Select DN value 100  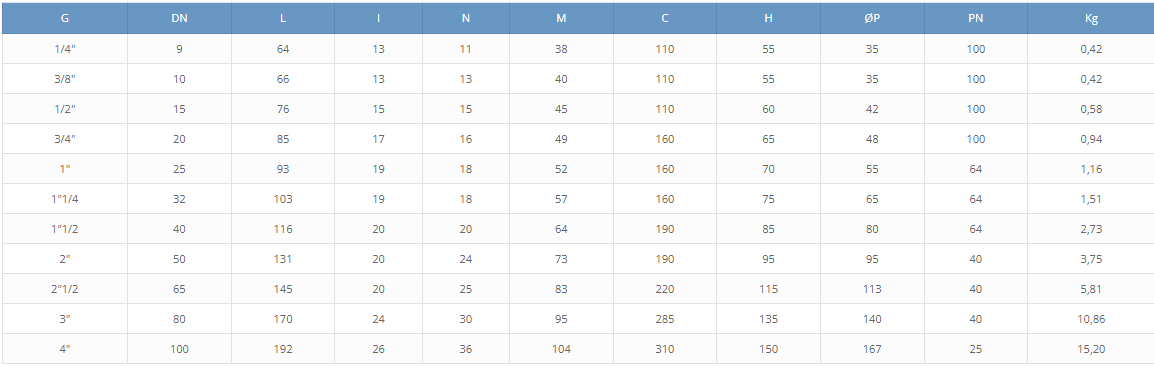[x=180, y=349]
